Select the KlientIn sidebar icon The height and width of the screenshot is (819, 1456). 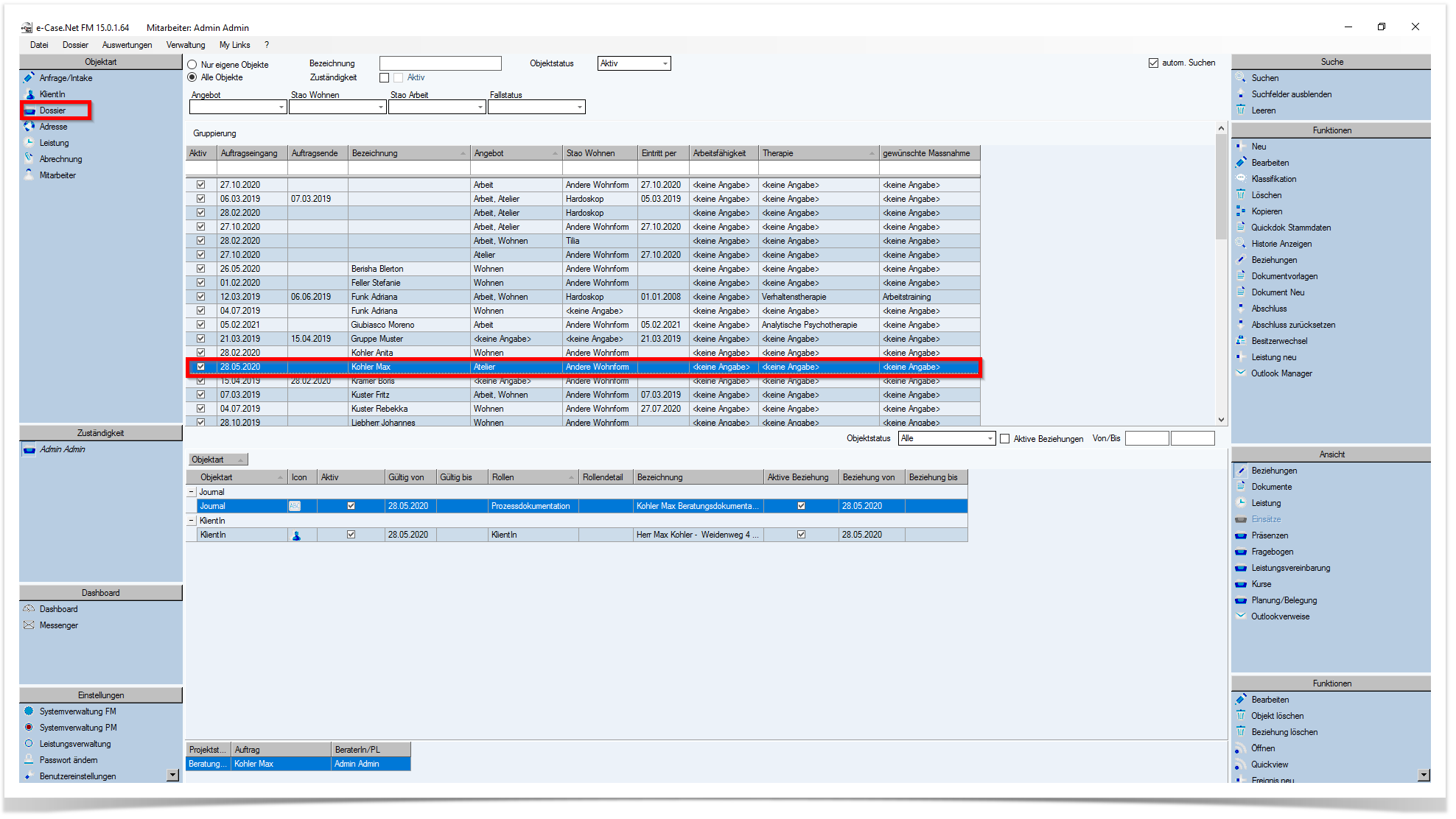click(29, 94)
